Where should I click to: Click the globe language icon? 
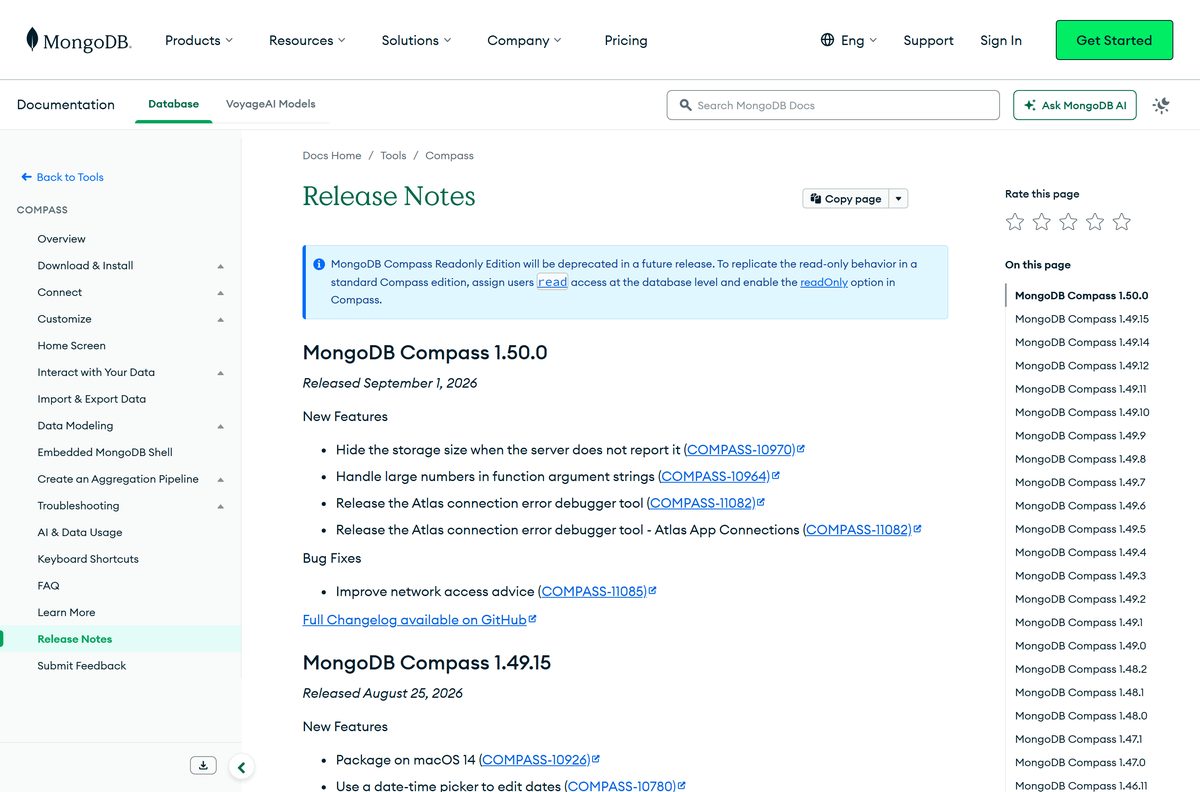point(827,40)
